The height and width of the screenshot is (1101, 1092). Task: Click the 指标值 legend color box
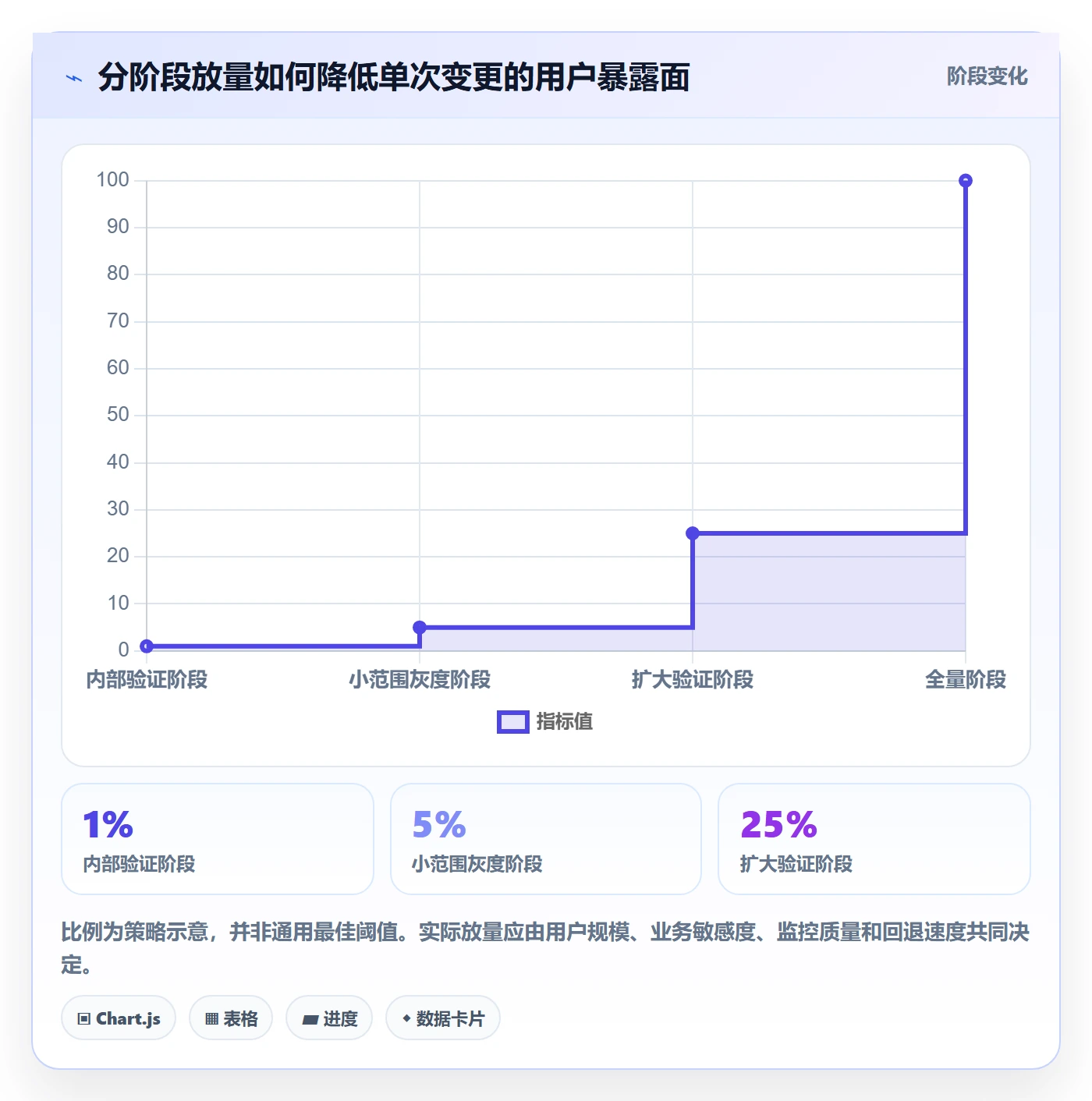(x=513, y=722)
